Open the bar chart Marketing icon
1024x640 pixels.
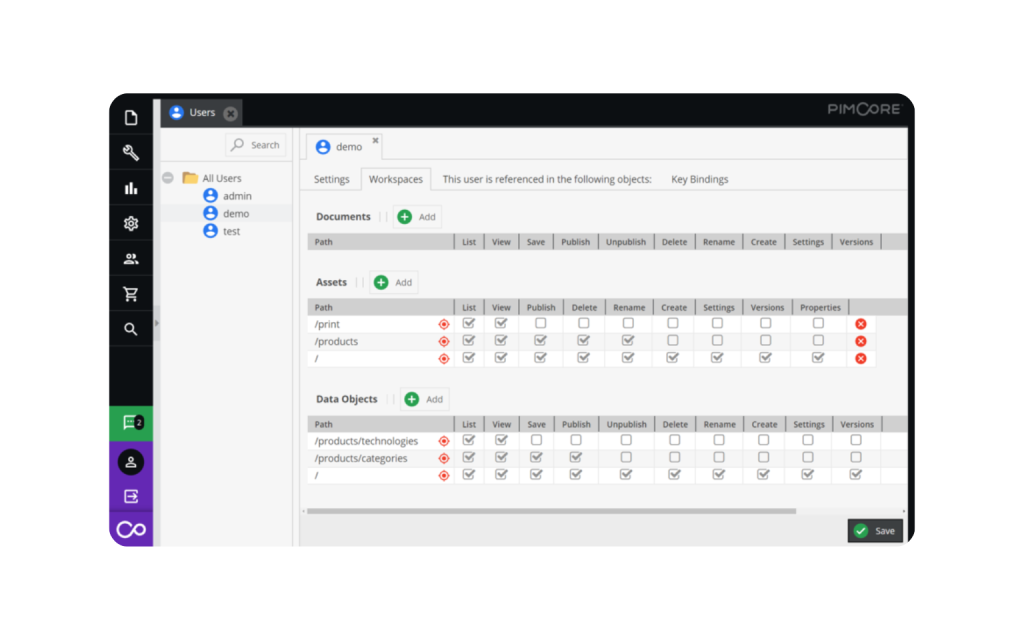[131, 188]
